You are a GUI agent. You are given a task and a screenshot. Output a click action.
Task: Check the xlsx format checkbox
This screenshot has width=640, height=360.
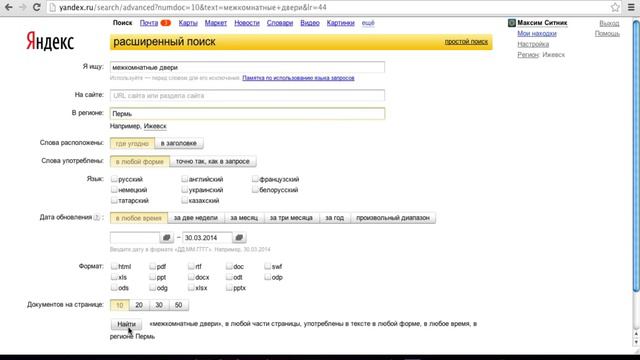(x=191, y=287)
